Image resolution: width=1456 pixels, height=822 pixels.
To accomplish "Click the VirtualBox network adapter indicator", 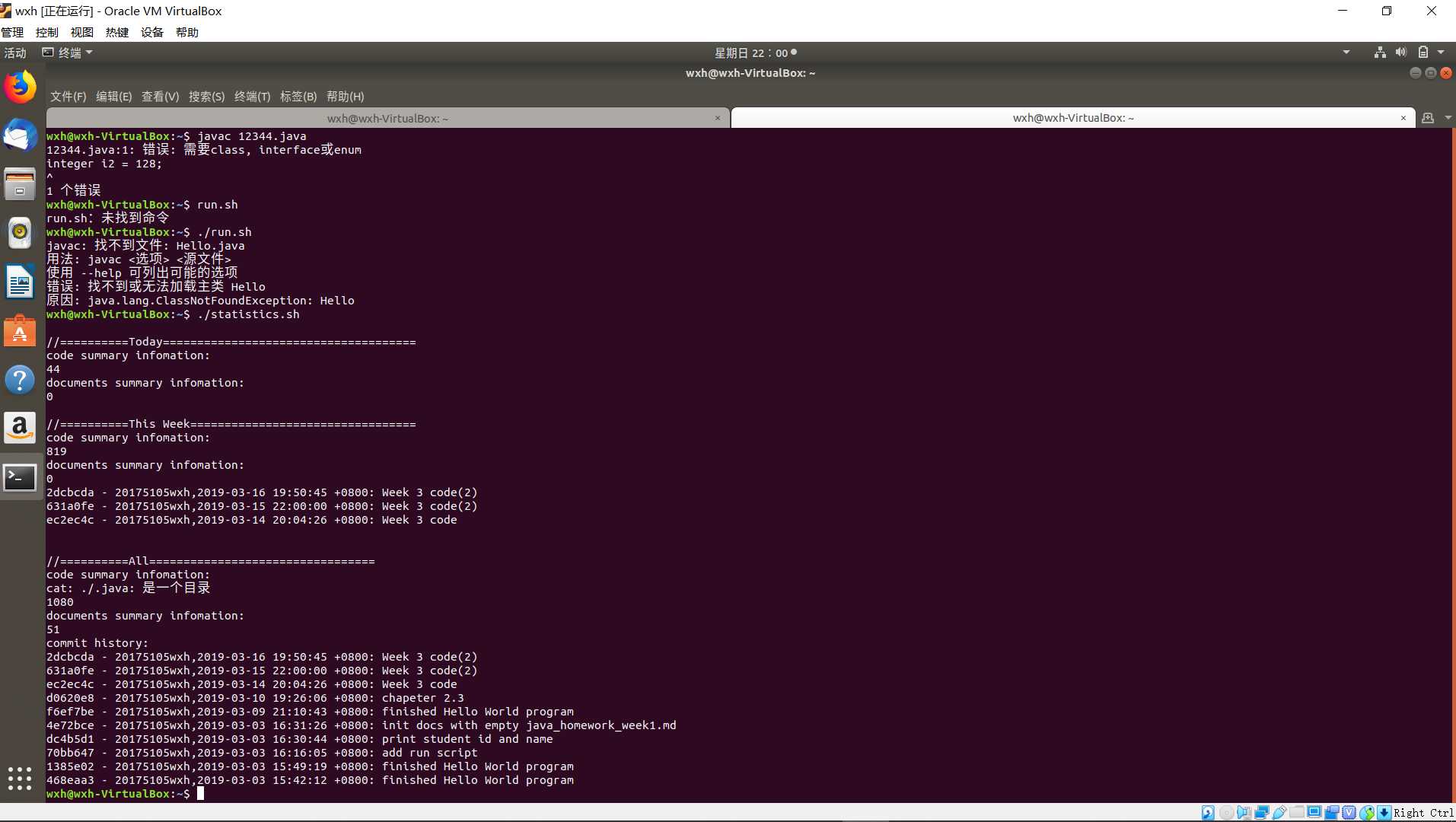I will [1262, 813].
